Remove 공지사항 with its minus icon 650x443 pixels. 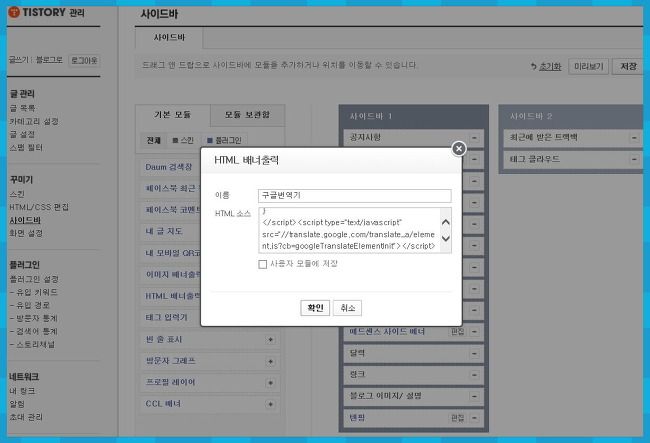pos(474,138)
